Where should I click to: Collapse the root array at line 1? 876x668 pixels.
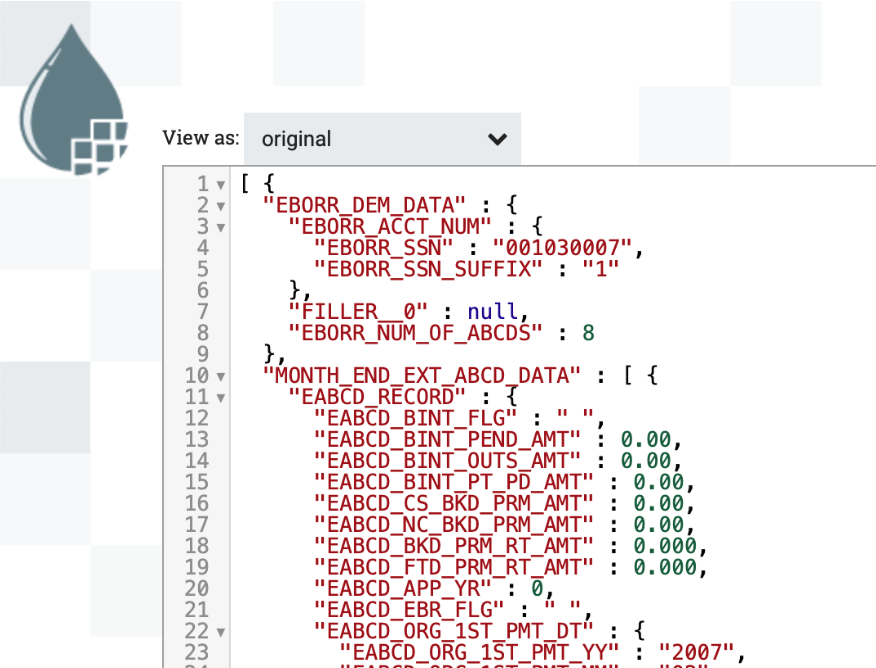pyautogui.click(x=221, y=185)
